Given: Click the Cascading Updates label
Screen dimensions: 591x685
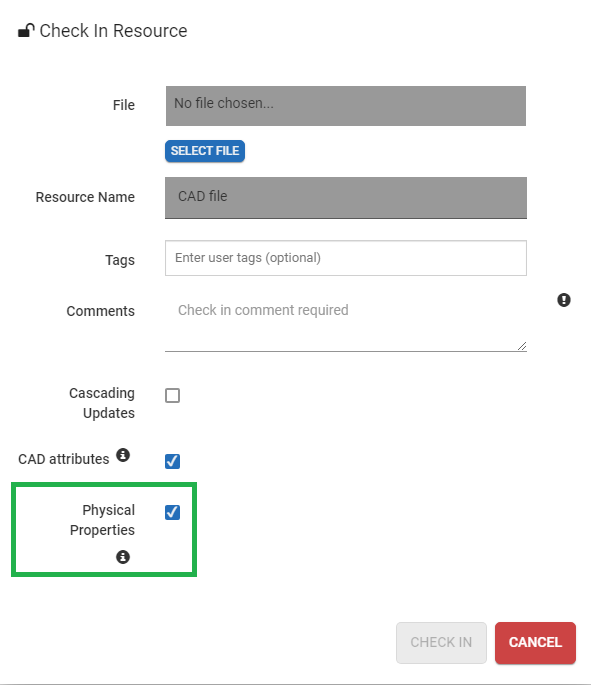Looking at the screenshot, I should (102, 403).
